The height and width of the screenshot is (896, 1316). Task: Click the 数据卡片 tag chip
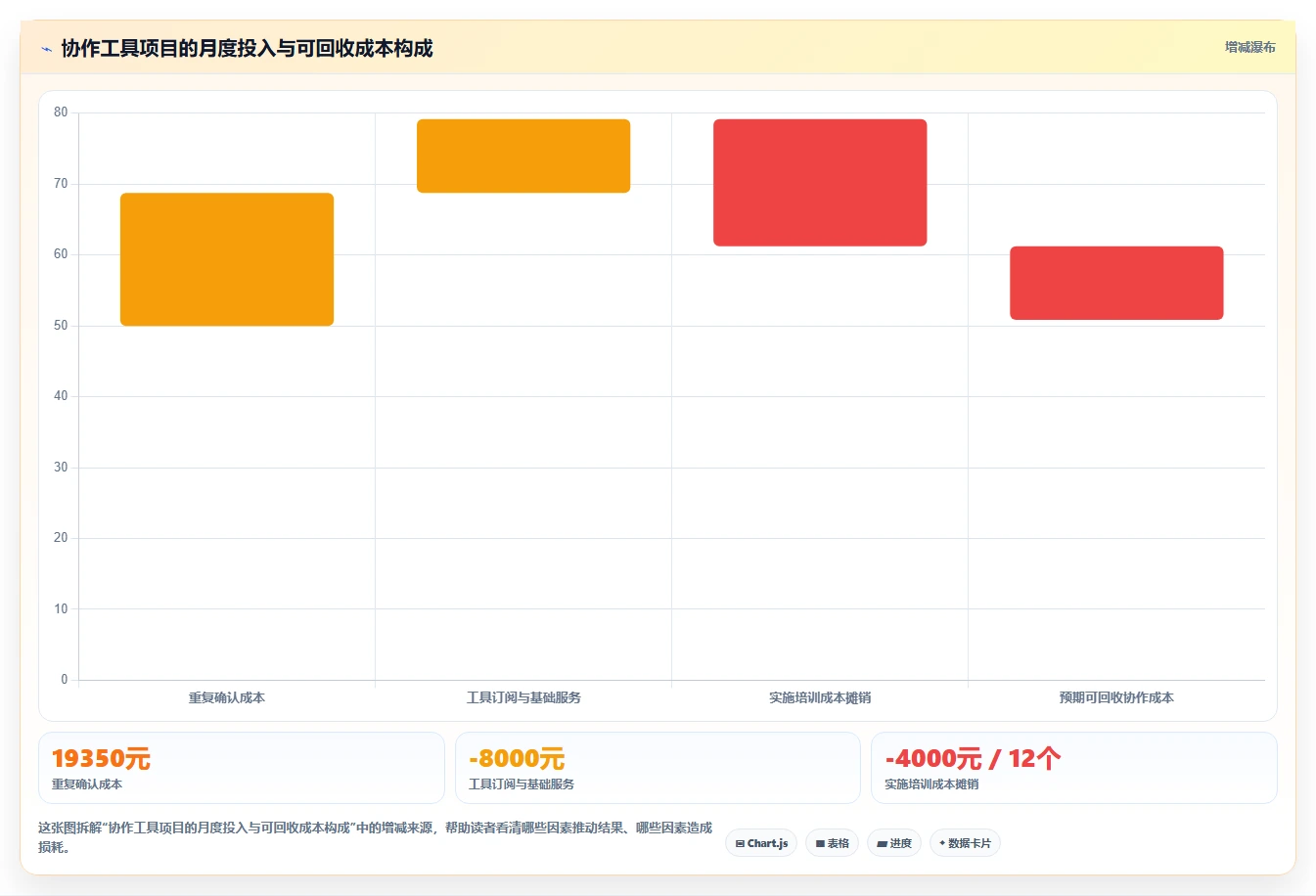[x=965, y=843]
